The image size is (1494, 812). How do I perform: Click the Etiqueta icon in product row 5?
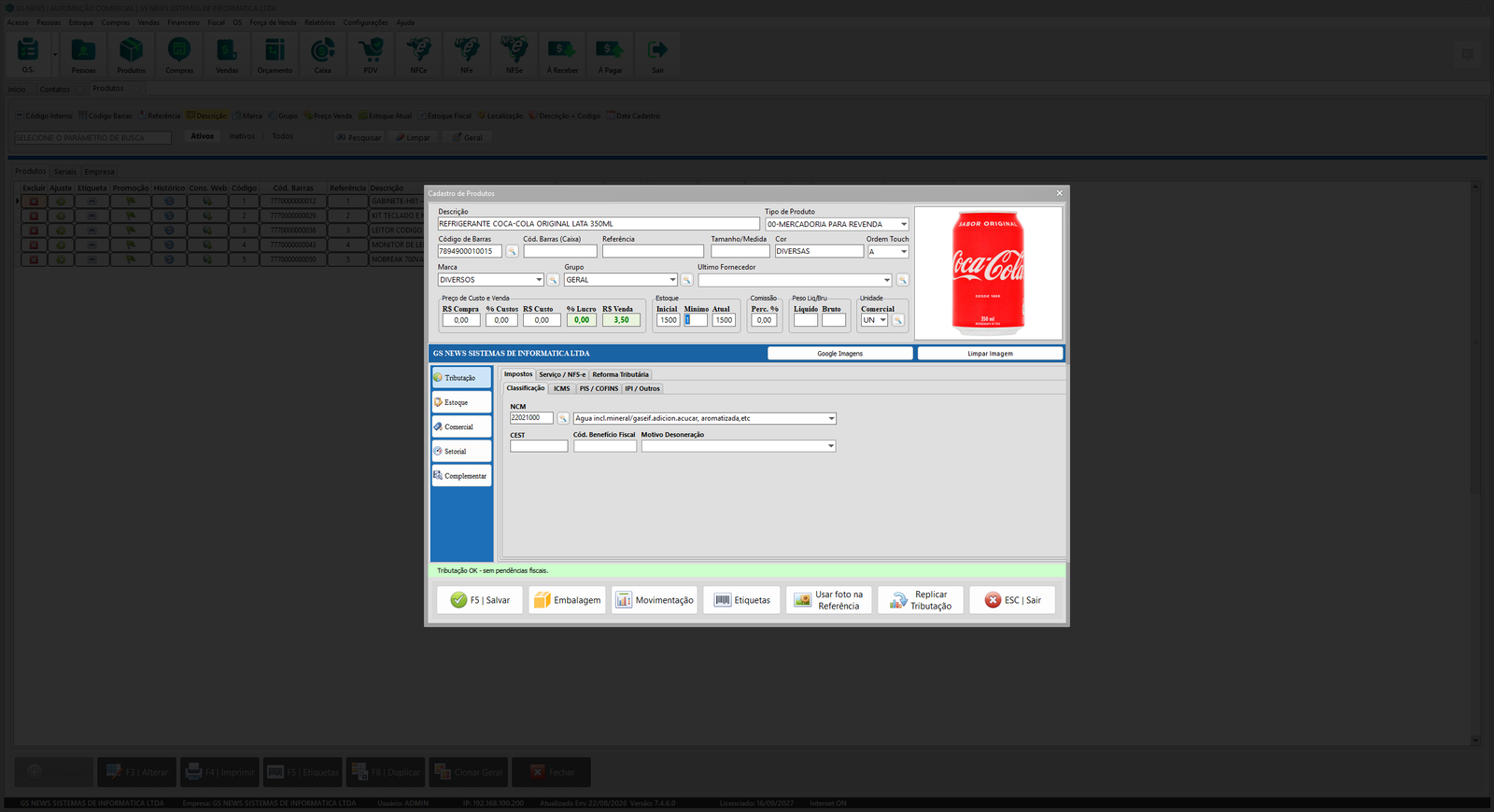point(92,259)
